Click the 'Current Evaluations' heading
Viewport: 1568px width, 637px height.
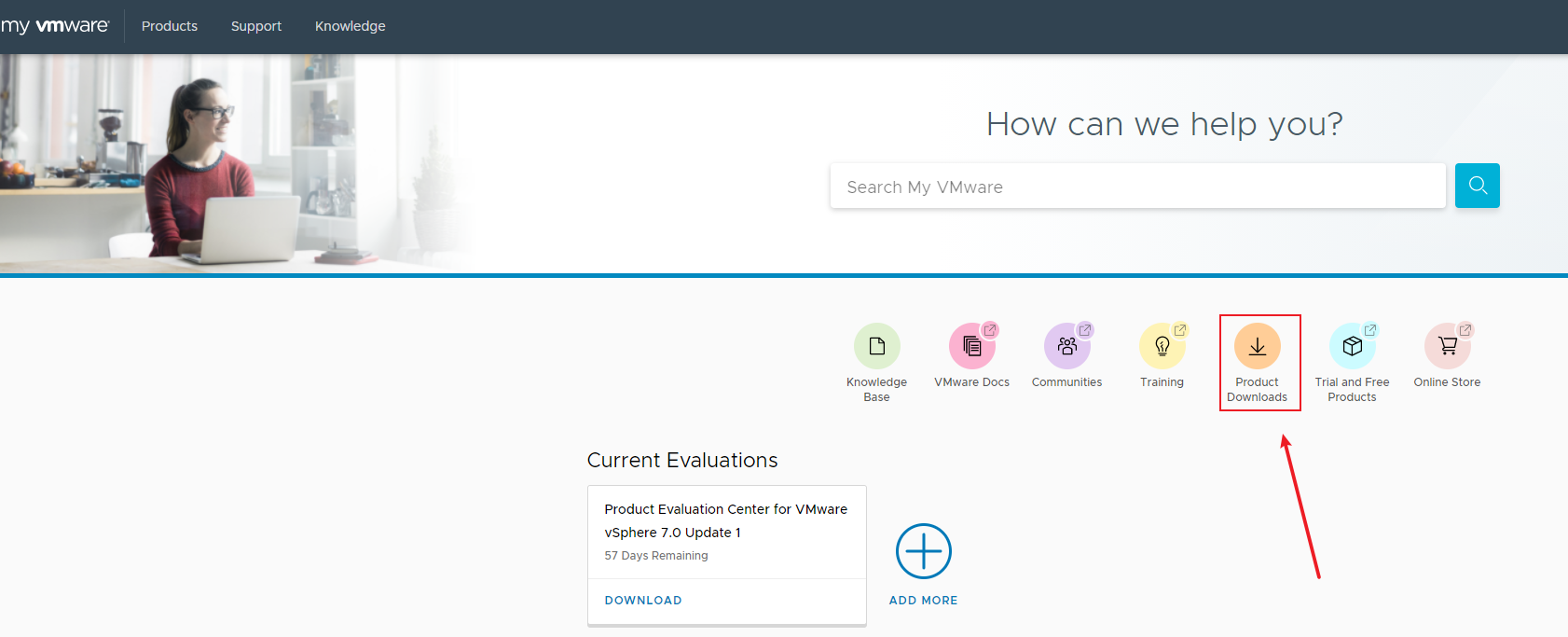click(682, 461)
